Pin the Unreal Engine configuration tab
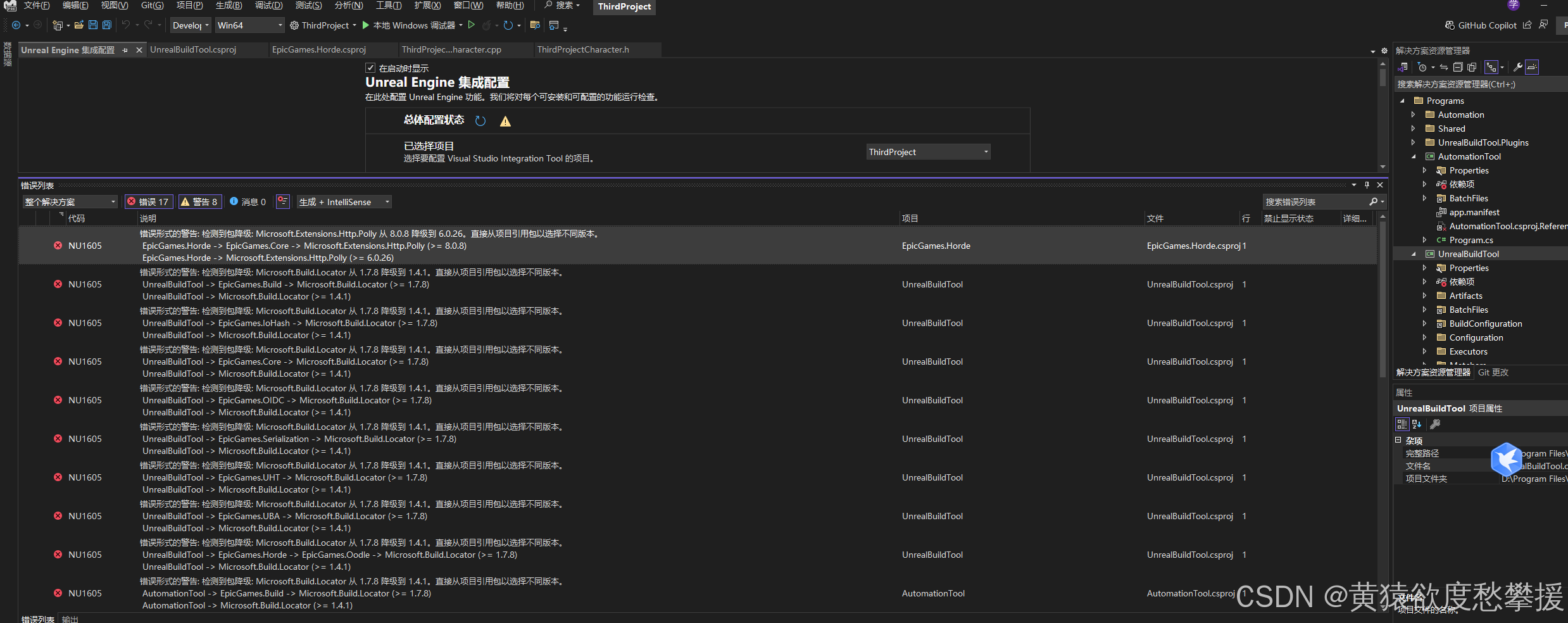The image size is (1568, 623). coord(125,50)
